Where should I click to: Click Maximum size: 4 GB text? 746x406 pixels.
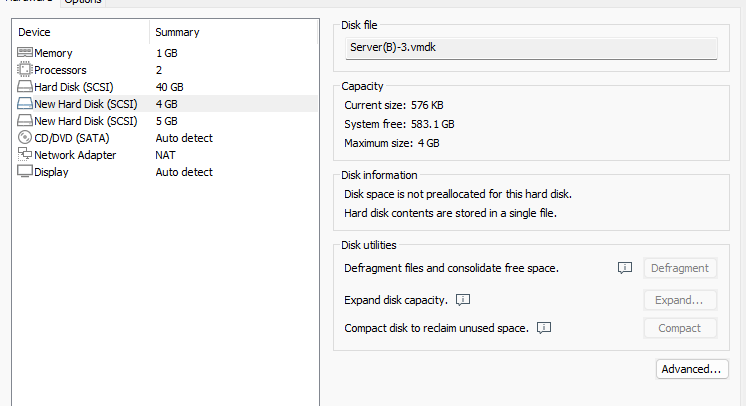[392, 143]
